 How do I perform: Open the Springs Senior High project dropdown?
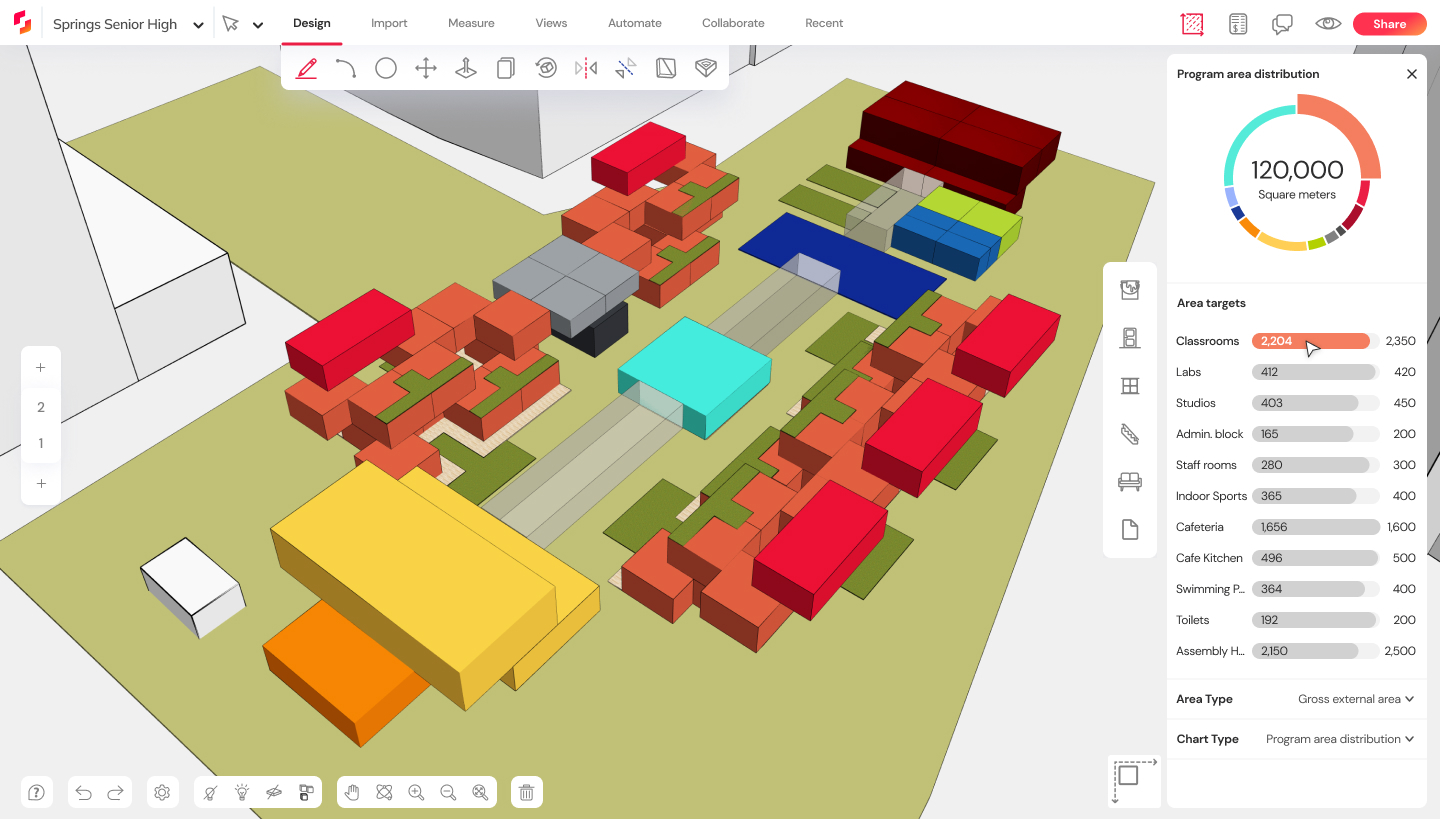(197, 23)
